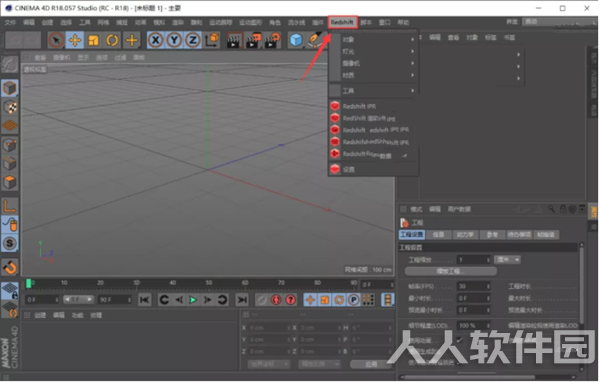
Task: Click the 90 F end frame field
Action: 114,300
